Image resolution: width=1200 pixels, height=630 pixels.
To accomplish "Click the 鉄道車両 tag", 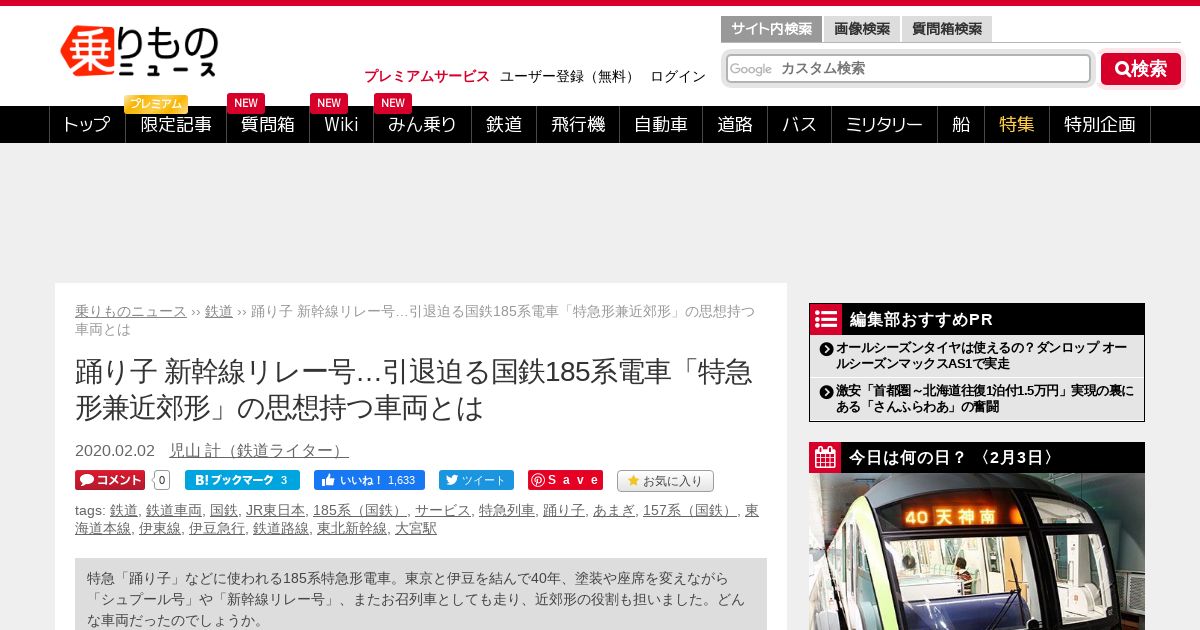I will coord(174,510).
